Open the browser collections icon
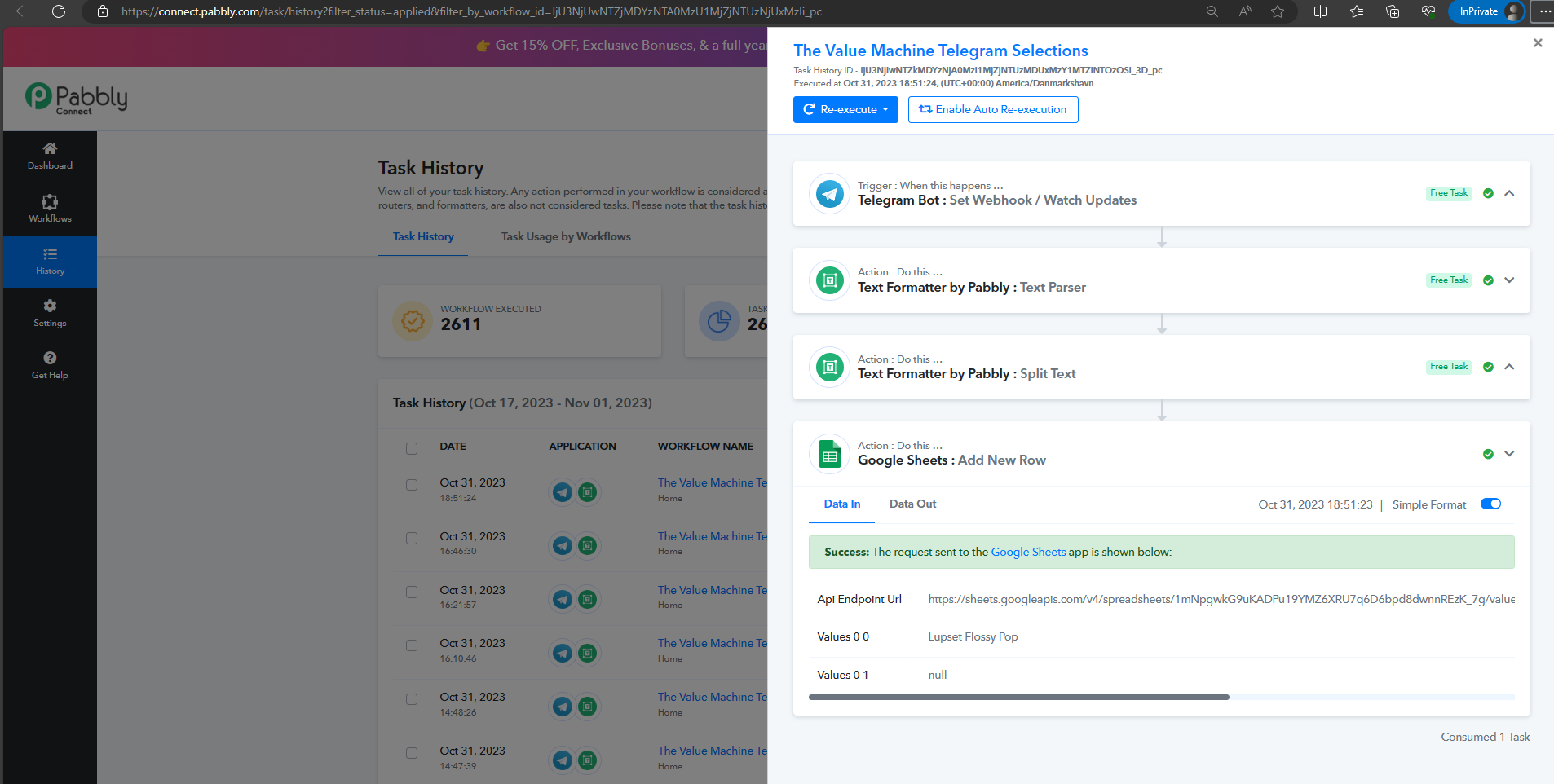Viewport: 1554px width, 784px height. (1392, 11)
